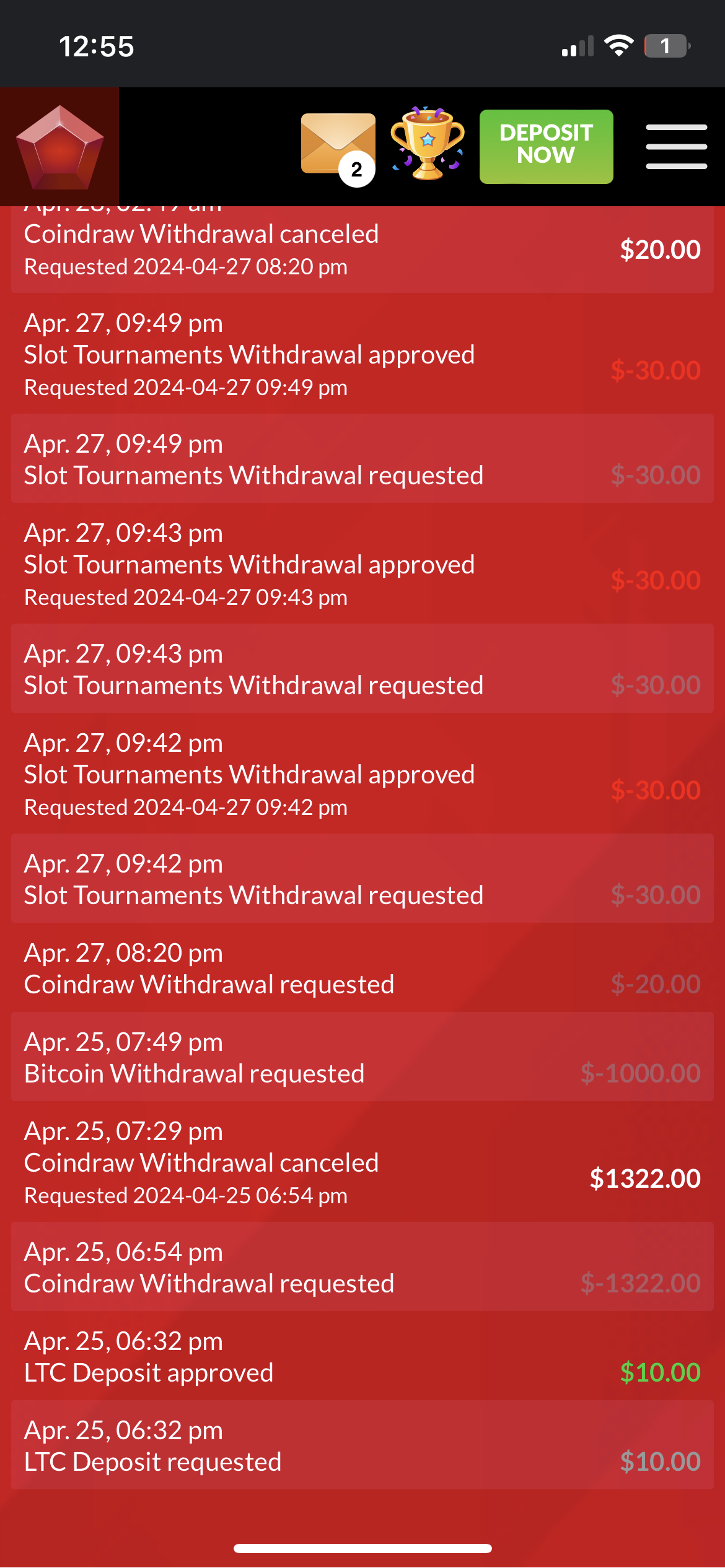
Task: Open the hamburger menu
Action: click(x=677, y=147)
